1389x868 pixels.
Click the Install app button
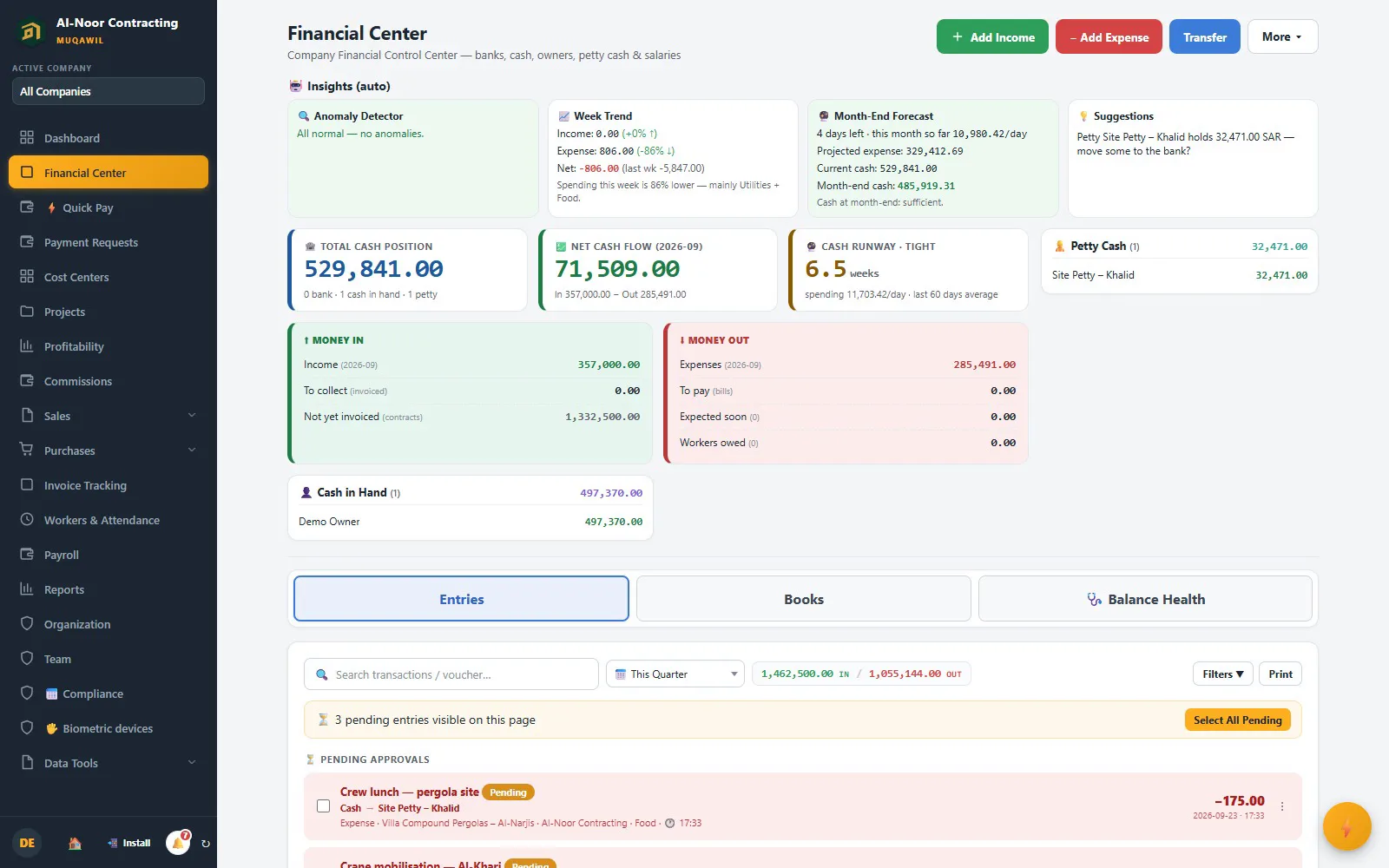tap(128, 843)
